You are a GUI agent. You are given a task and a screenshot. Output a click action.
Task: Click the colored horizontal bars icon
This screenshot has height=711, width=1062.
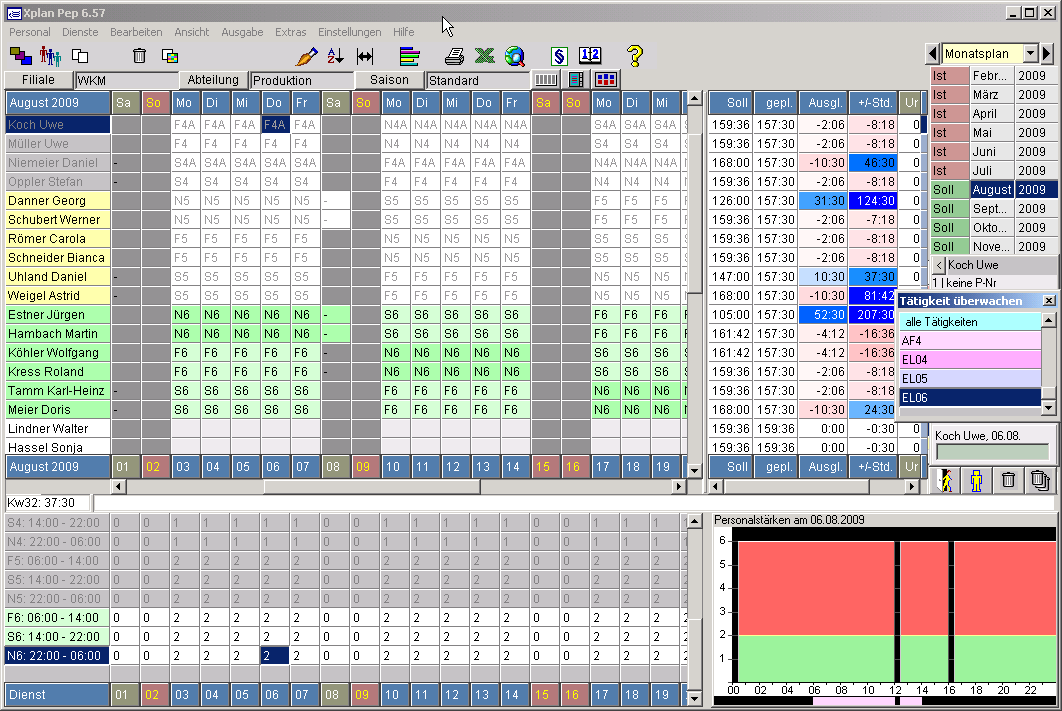click(x=409, y=56)
